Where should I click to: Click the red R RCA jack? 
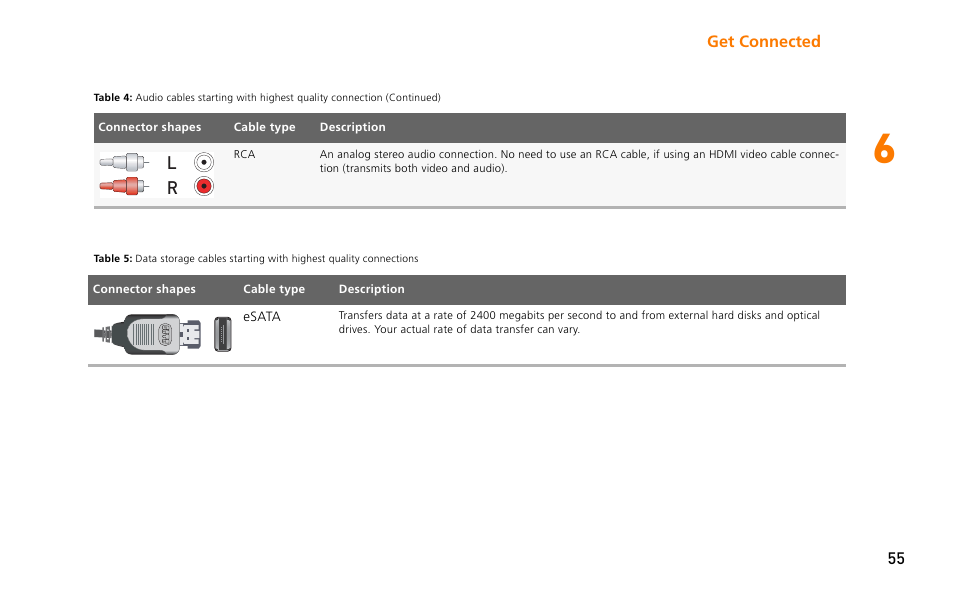[204, 186]
